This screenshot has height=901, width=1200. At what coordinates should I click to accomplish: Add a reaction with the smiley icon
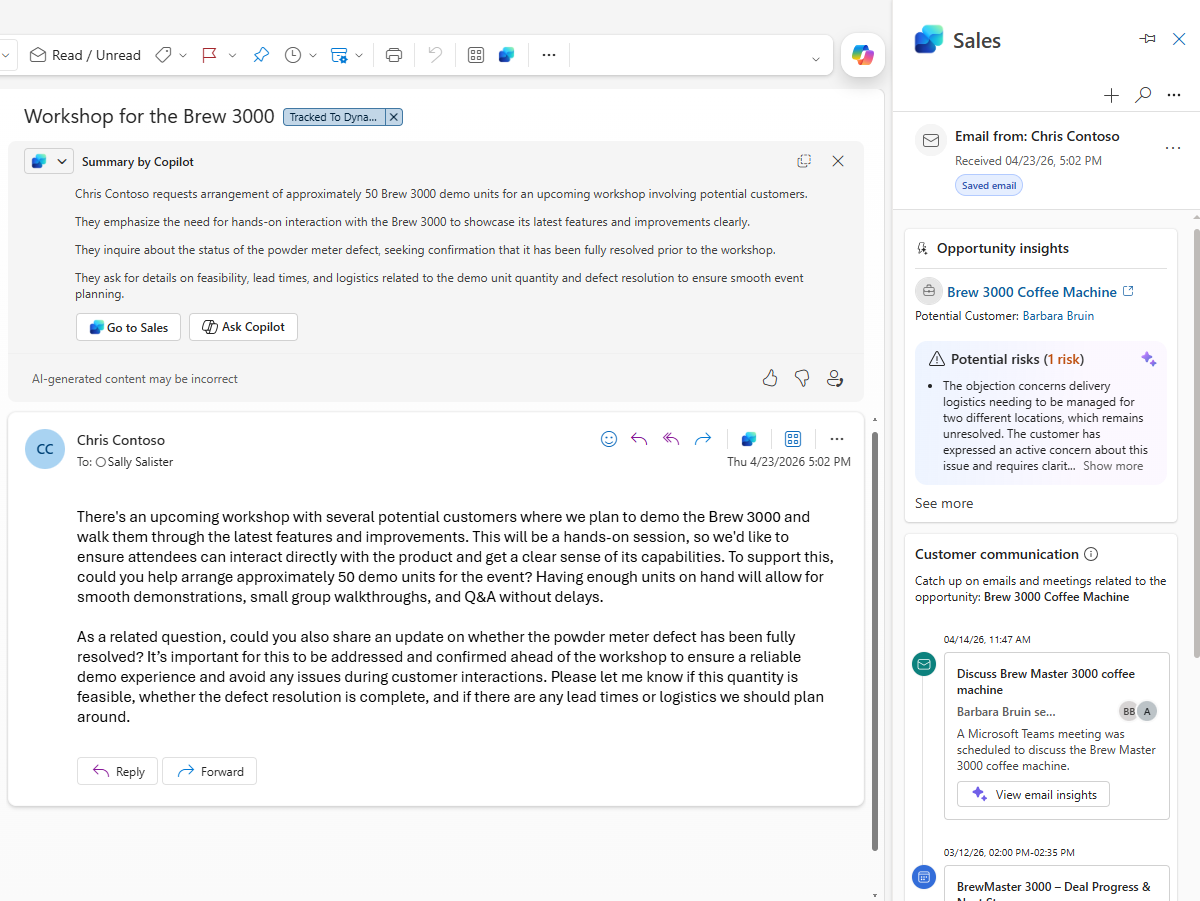point(609,439)
